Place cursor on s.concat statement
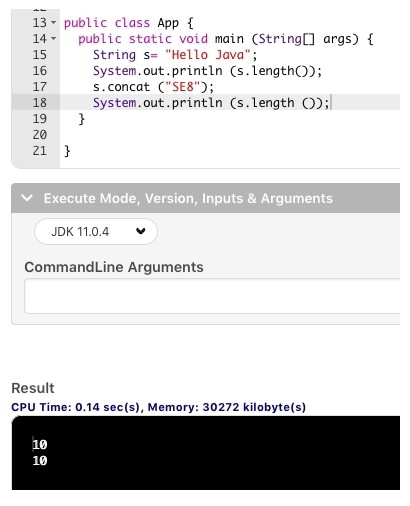This screenshot has width=410, height=506. click(x=153, y=87)
